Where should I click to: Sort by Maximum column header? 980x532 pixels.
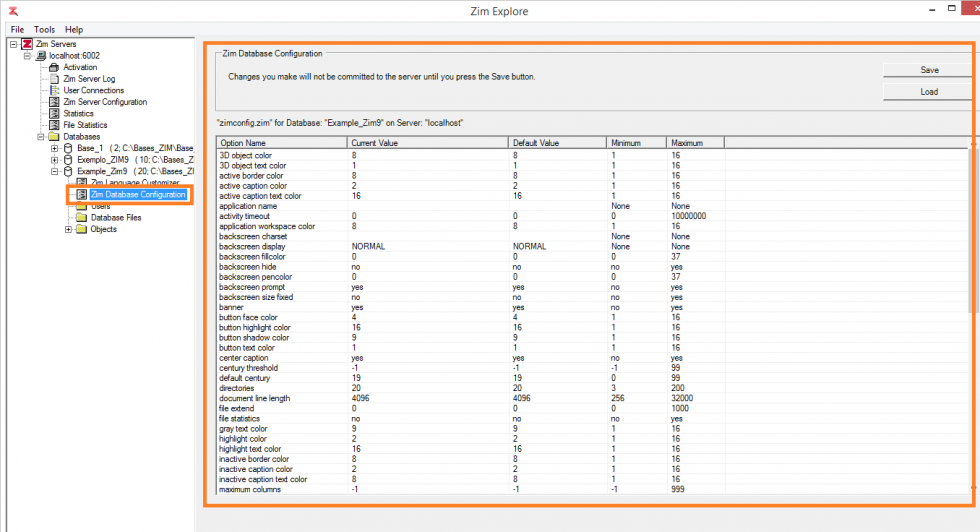coord(695,143)
